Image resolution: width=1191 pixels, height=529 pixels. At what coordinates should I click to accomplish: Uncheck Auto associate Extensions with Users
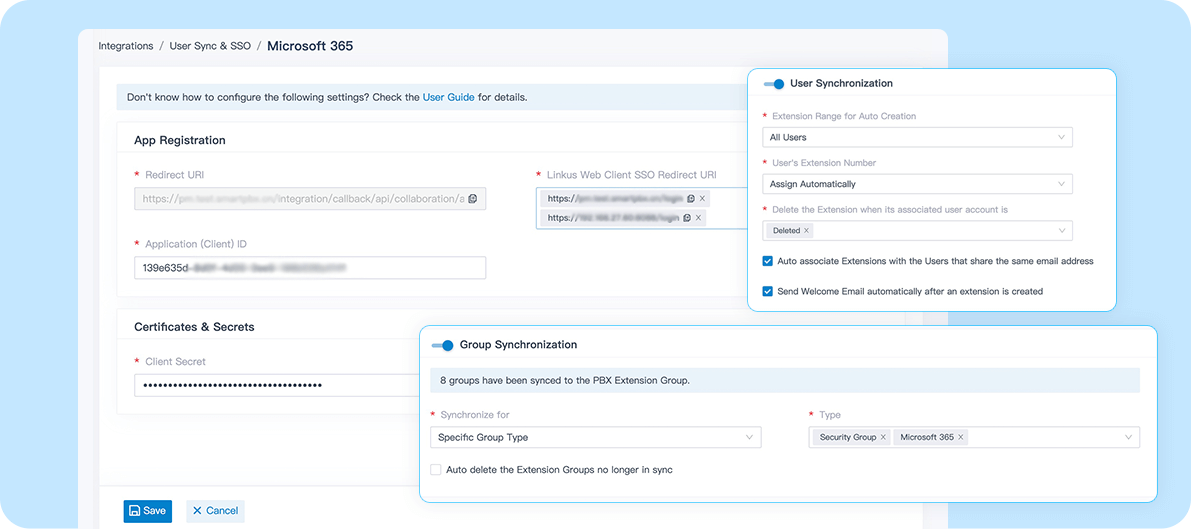pyautogui.click(x=767, y=261)
